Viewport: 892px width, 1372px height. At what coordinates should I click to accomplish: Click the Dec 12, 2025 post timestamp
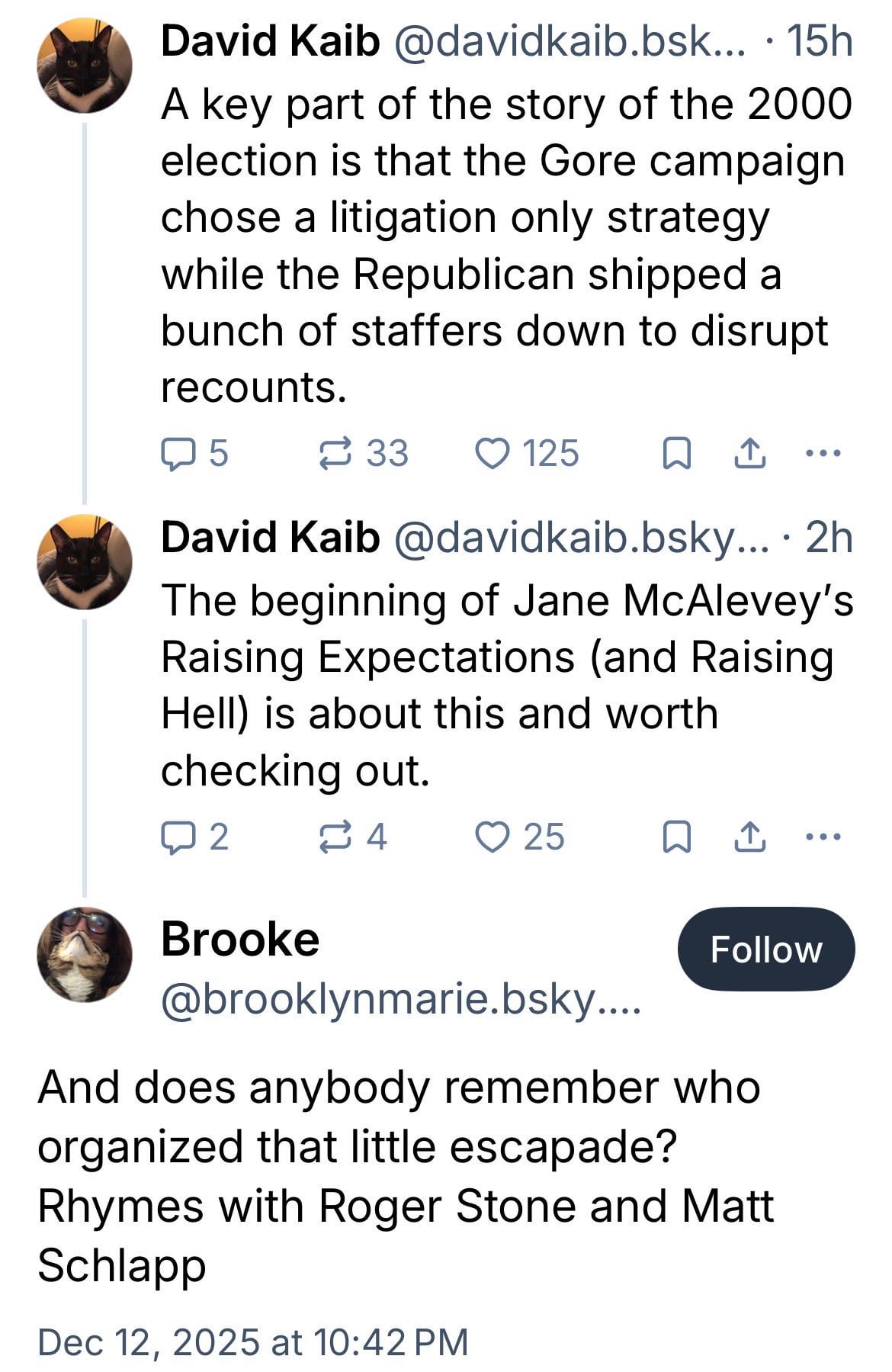coord(252,1341)
